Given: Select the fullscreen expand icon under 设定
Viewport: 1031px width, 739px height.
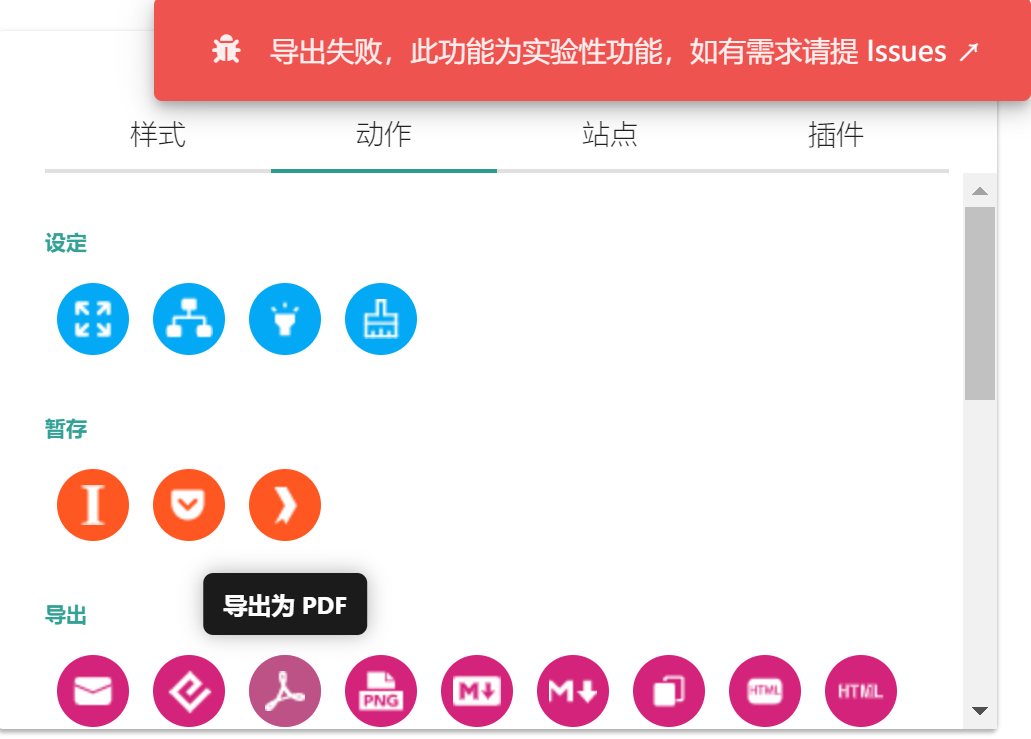Looking at the screenshot, I should [93, 319].
